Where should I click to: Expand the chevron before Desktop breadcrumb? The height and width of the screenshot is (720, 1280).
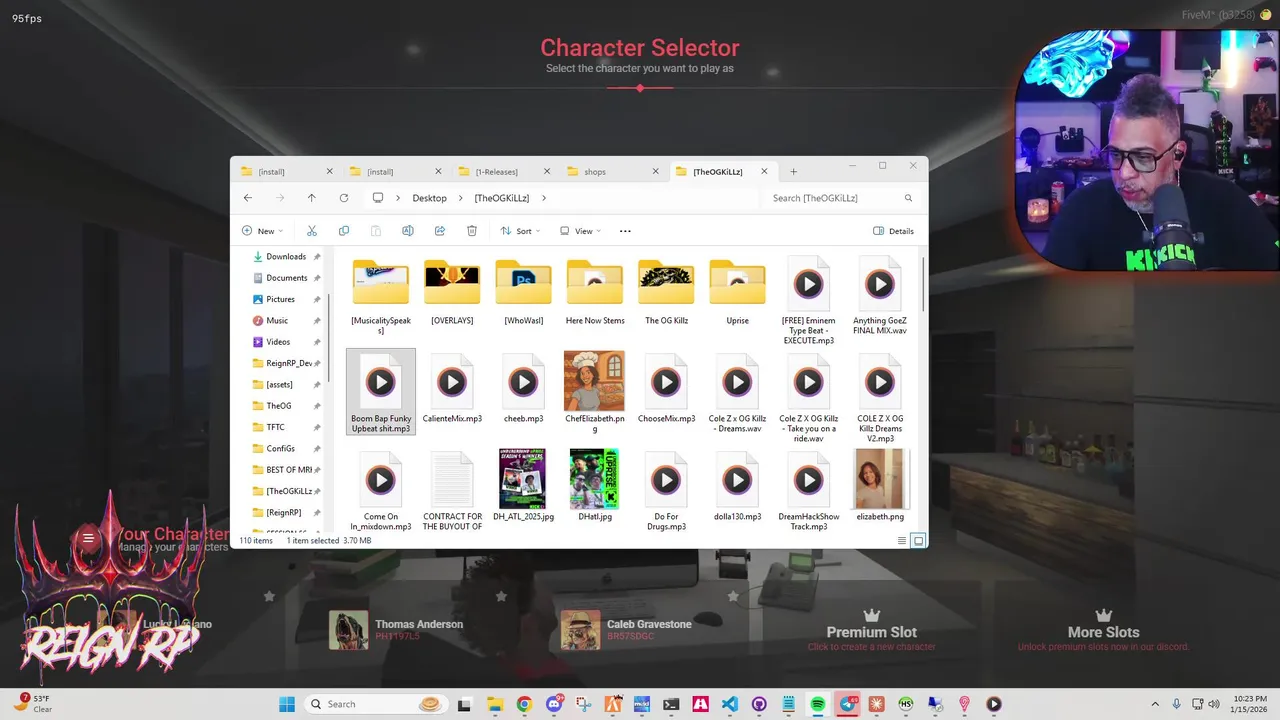[x=398, y=198]
